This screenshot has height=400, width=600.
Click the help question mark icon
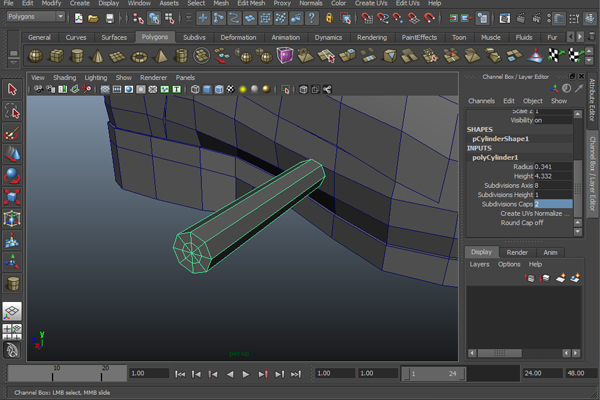point(312,18)
